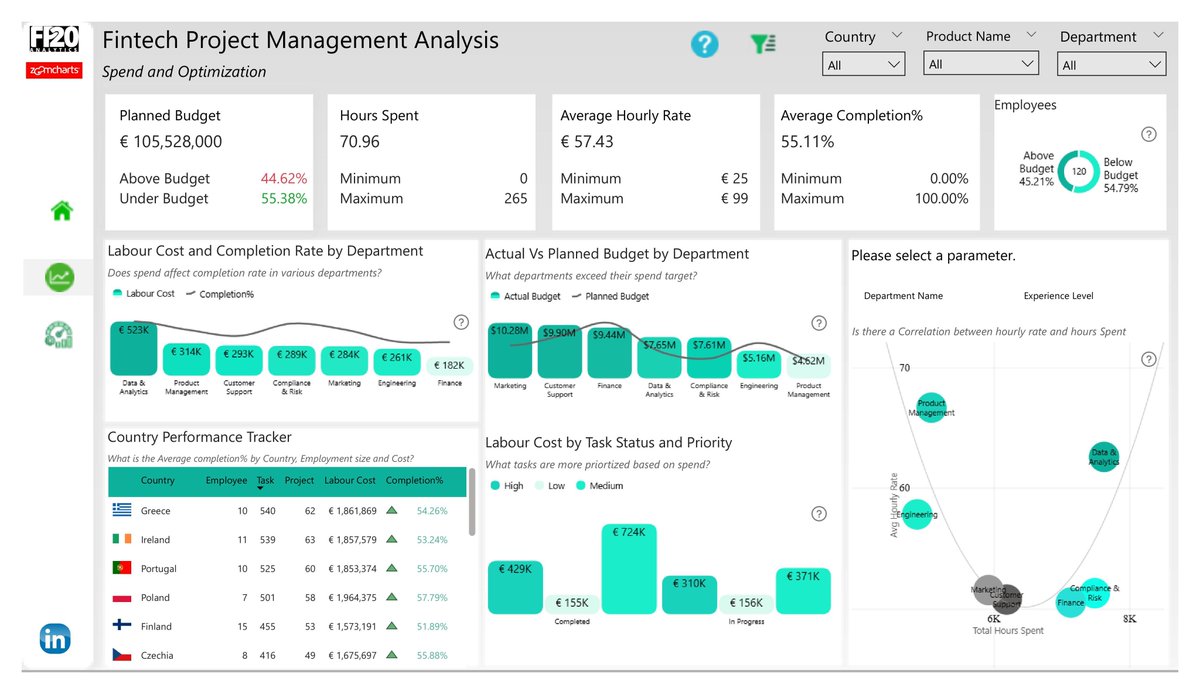The image size is (1200, 694).
Task: Click the LinkedIn icon at bottom left
Action: click(x=55, y=638)
